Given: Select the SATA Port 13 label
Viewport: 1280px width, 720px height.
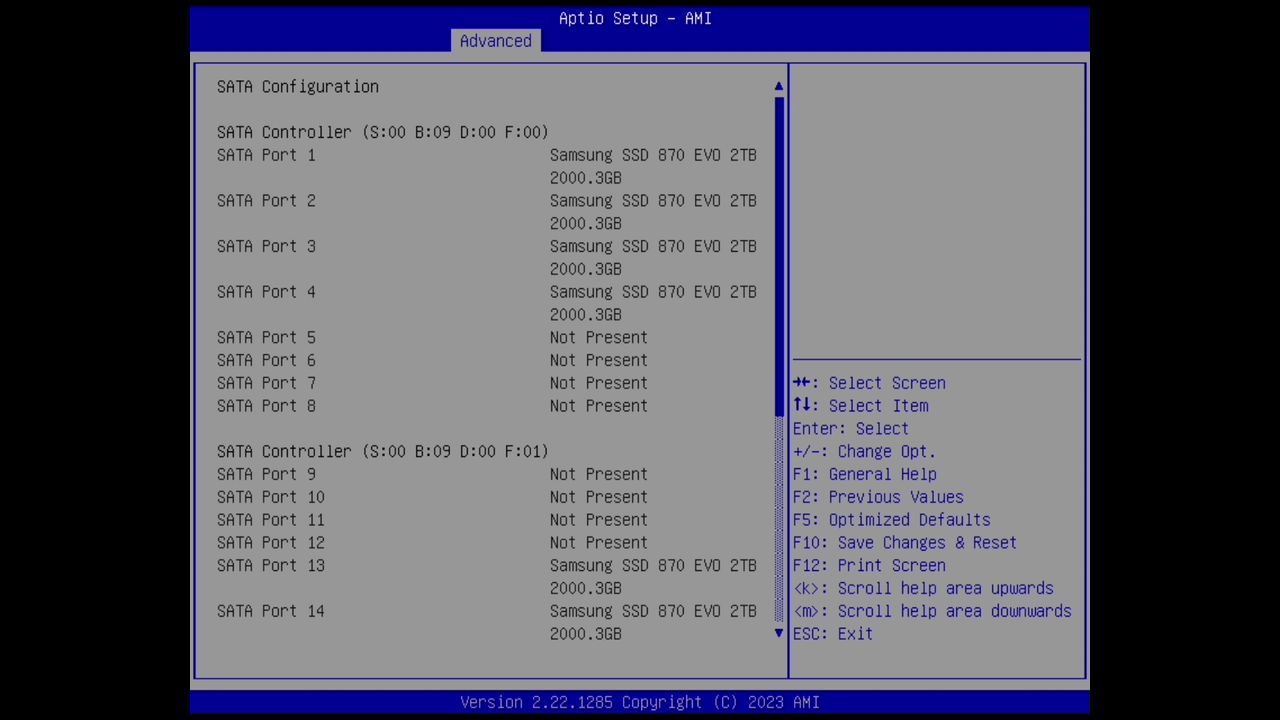Looking at the screenshot, I should click(271, 566).
